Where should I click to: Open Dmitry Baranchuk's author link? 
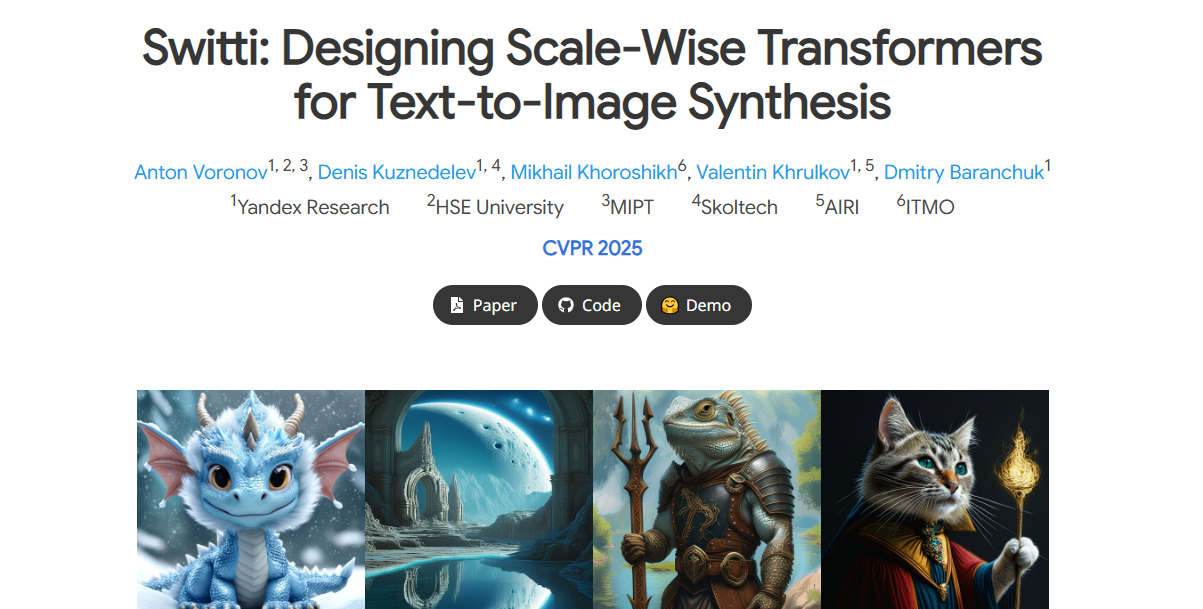[x=964, y=172]
